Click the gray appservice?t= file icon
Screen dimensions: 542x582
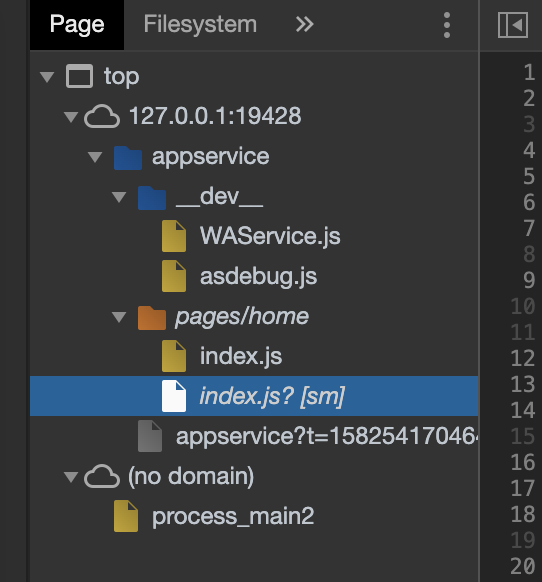click(x=150, y=436)
